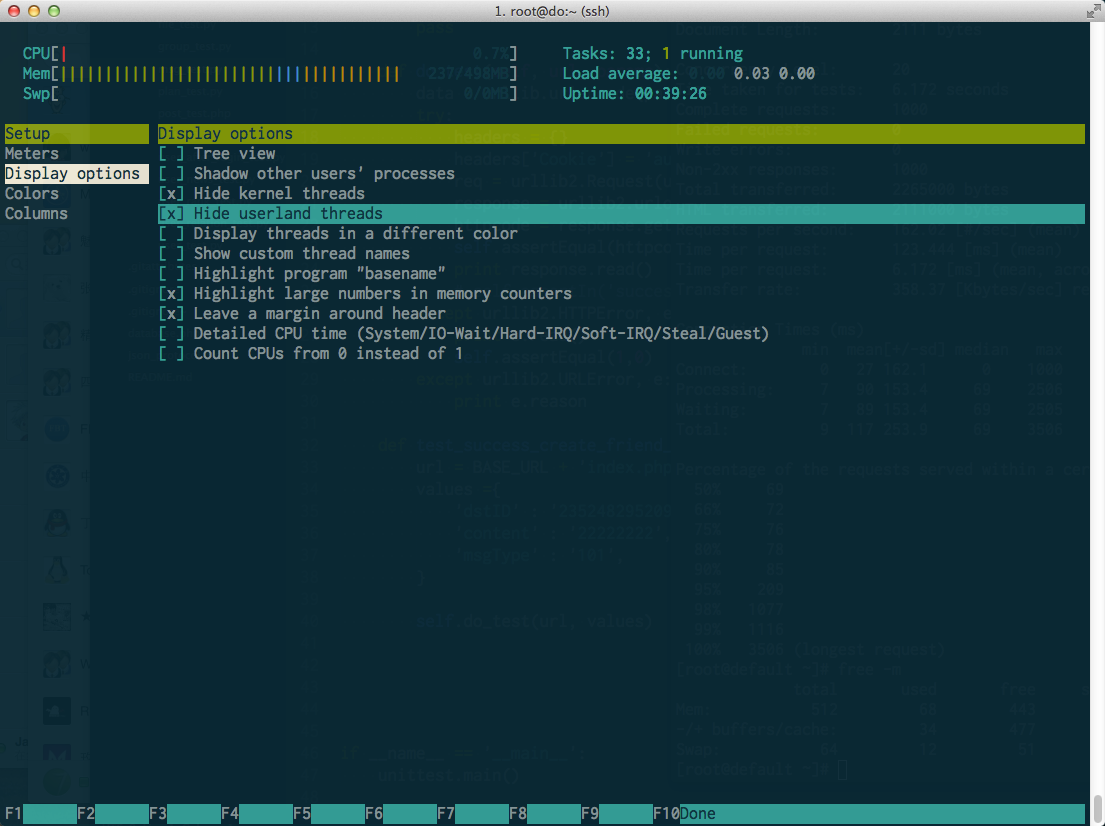This screenshot has width=1105, height=826.
Task: Enable Detailed CPU time option
Action: click(171, 333)
